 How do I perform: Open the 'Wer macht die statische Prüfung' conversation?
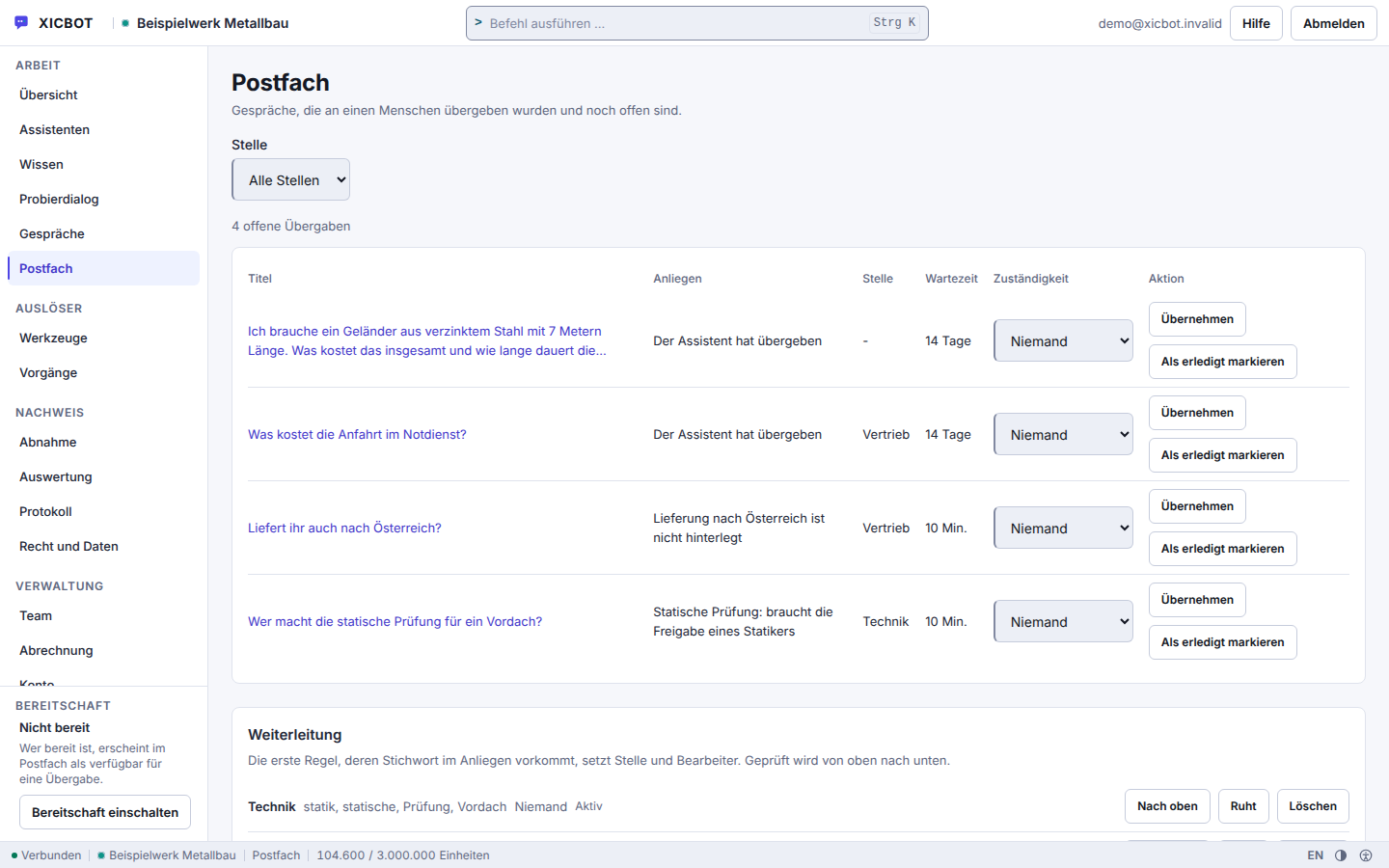tap(395, 621)
